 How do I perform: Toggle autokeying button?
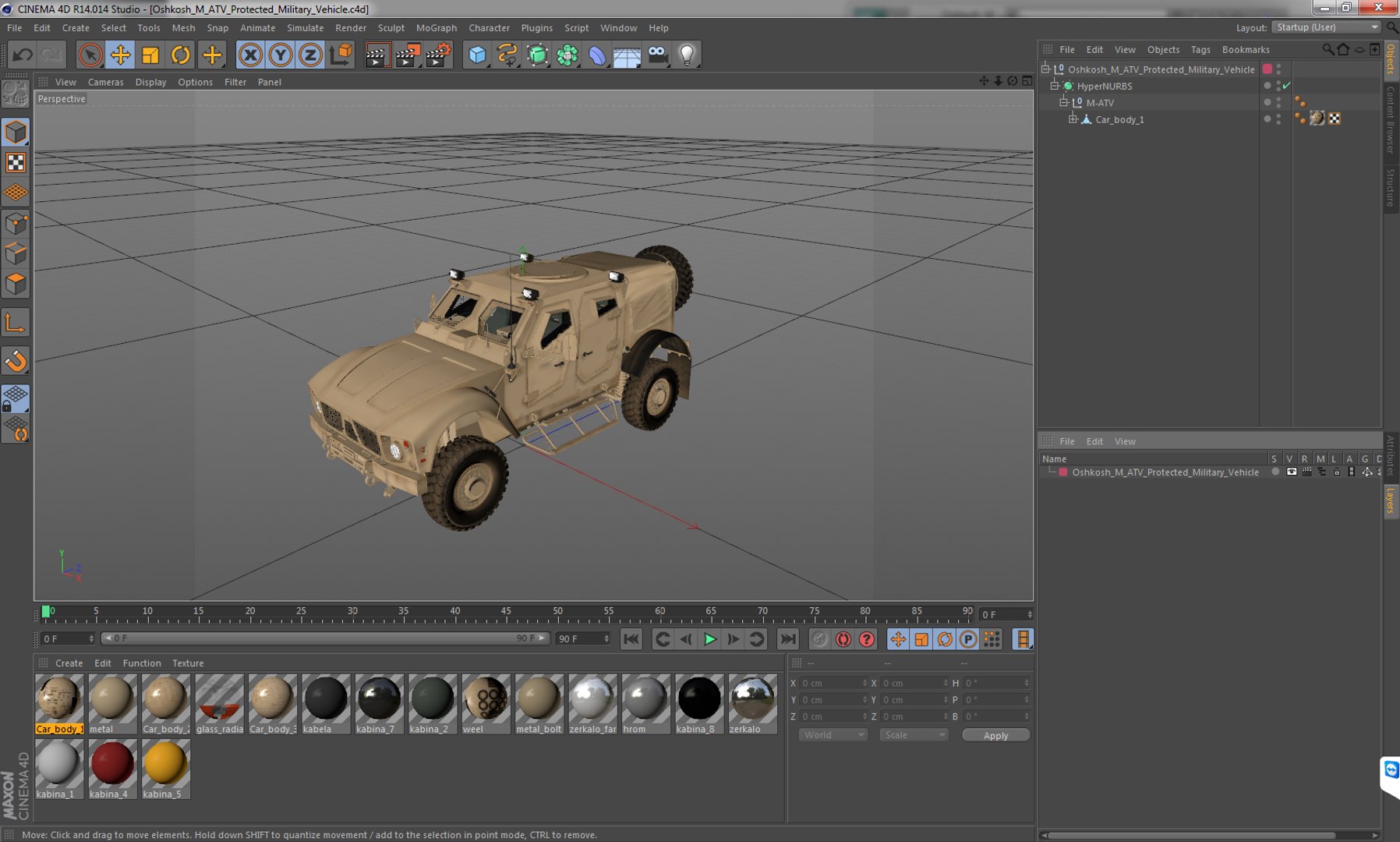click(843, 639)
